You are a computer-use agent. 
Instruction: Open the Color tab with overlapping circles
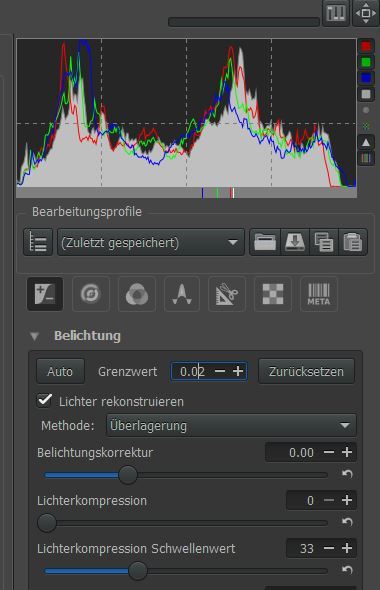[137, 294]
